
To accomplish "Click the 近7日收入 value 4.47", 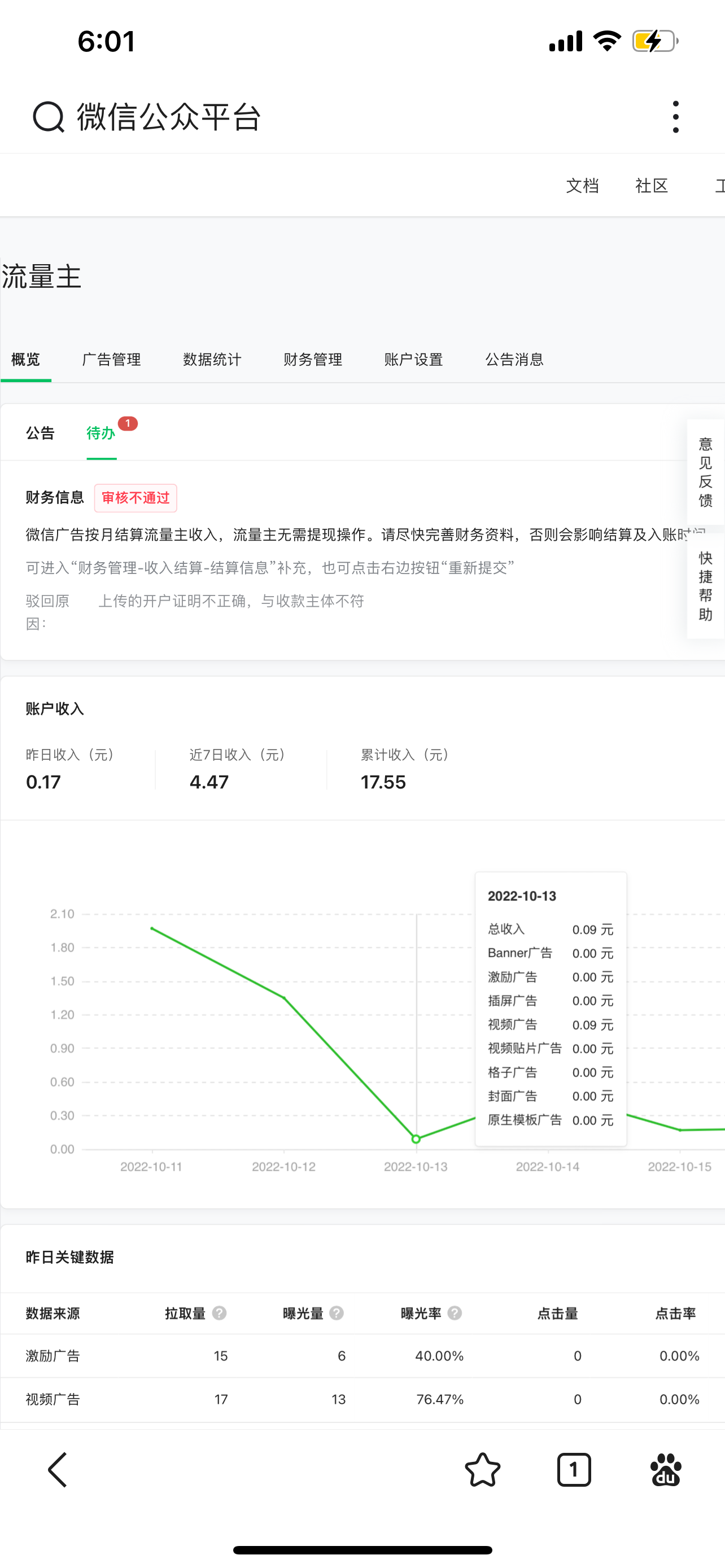I will (209, 782).
